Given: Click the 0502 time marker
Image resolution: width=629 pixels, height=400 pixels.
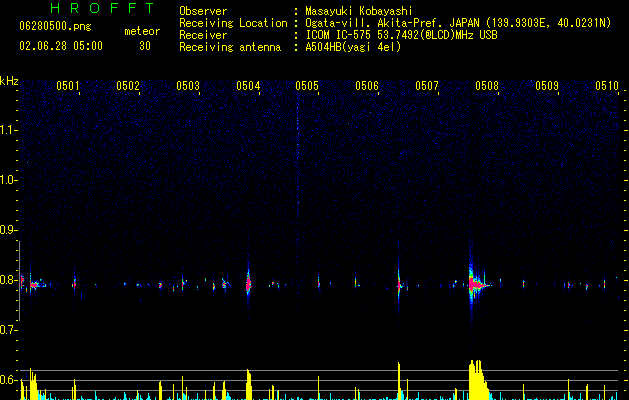Looking at the screenshot, I should pos(128,86).
